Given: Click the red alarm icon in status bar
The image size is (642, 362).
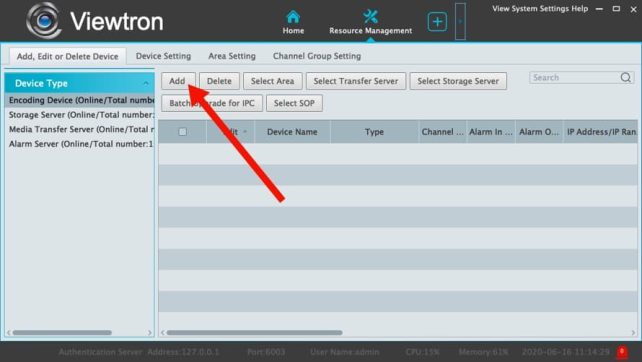Looking at the screenshot, I should tap(622, 352).
